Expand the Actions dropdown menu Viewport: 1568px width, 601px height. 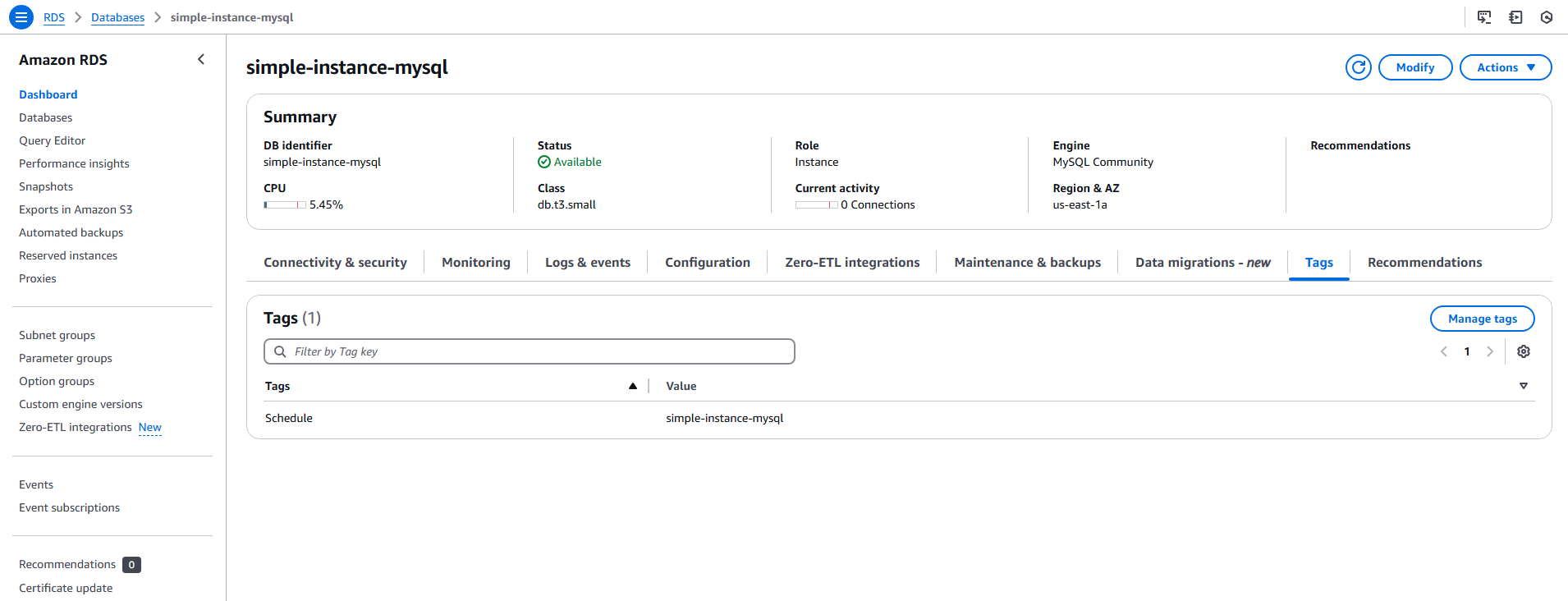[1505, 67]
